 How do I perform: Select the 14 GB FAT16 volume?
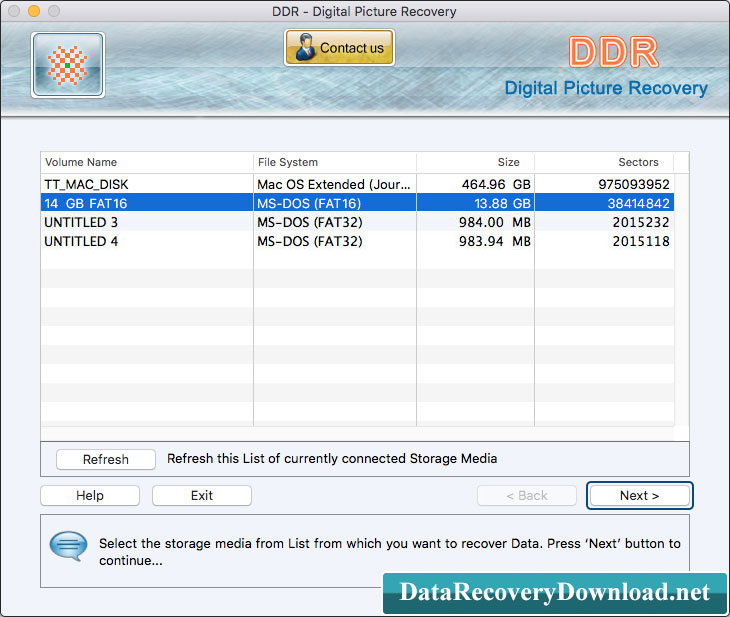(357, 203)
